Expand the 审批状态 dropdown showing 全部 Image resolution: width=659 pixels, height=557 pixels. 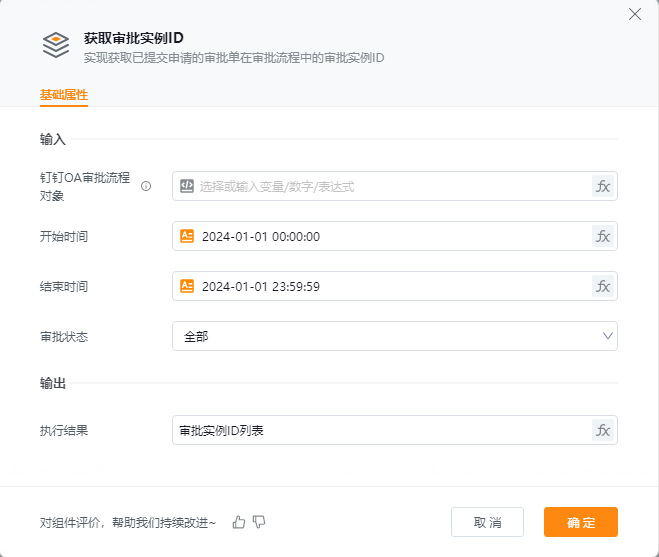click(x=394, y=336)
